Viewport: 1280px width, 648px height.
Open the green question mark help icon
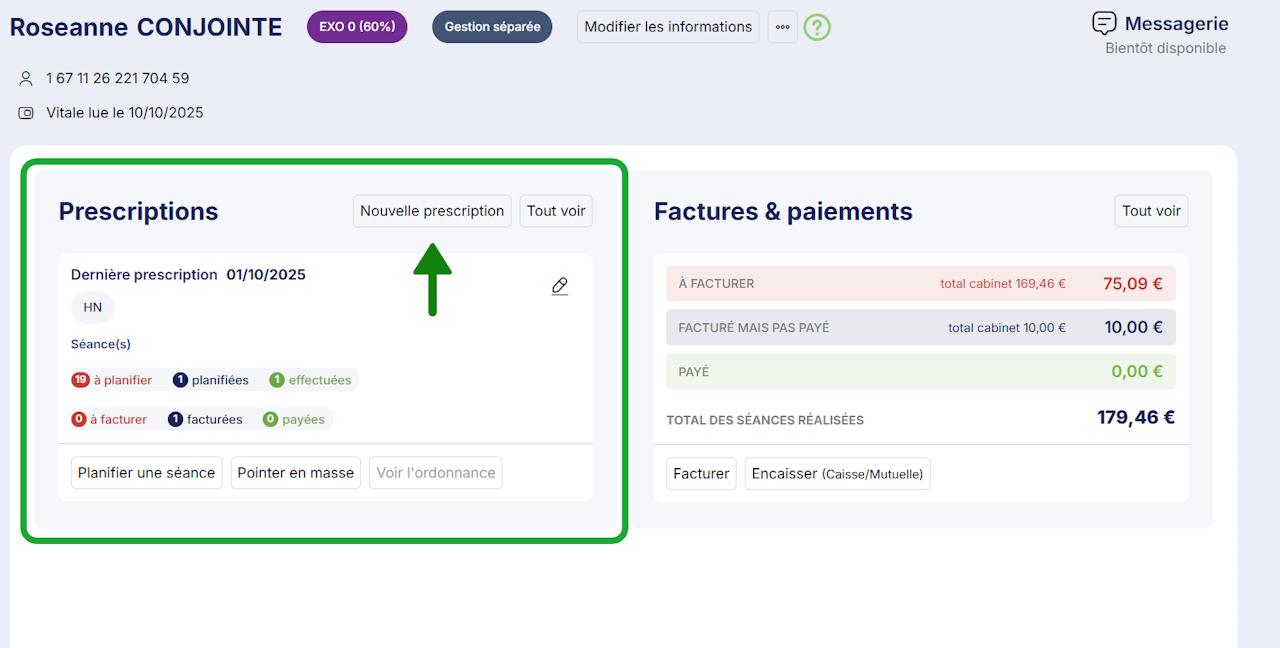pyautogui.click(x=817, y=27)
